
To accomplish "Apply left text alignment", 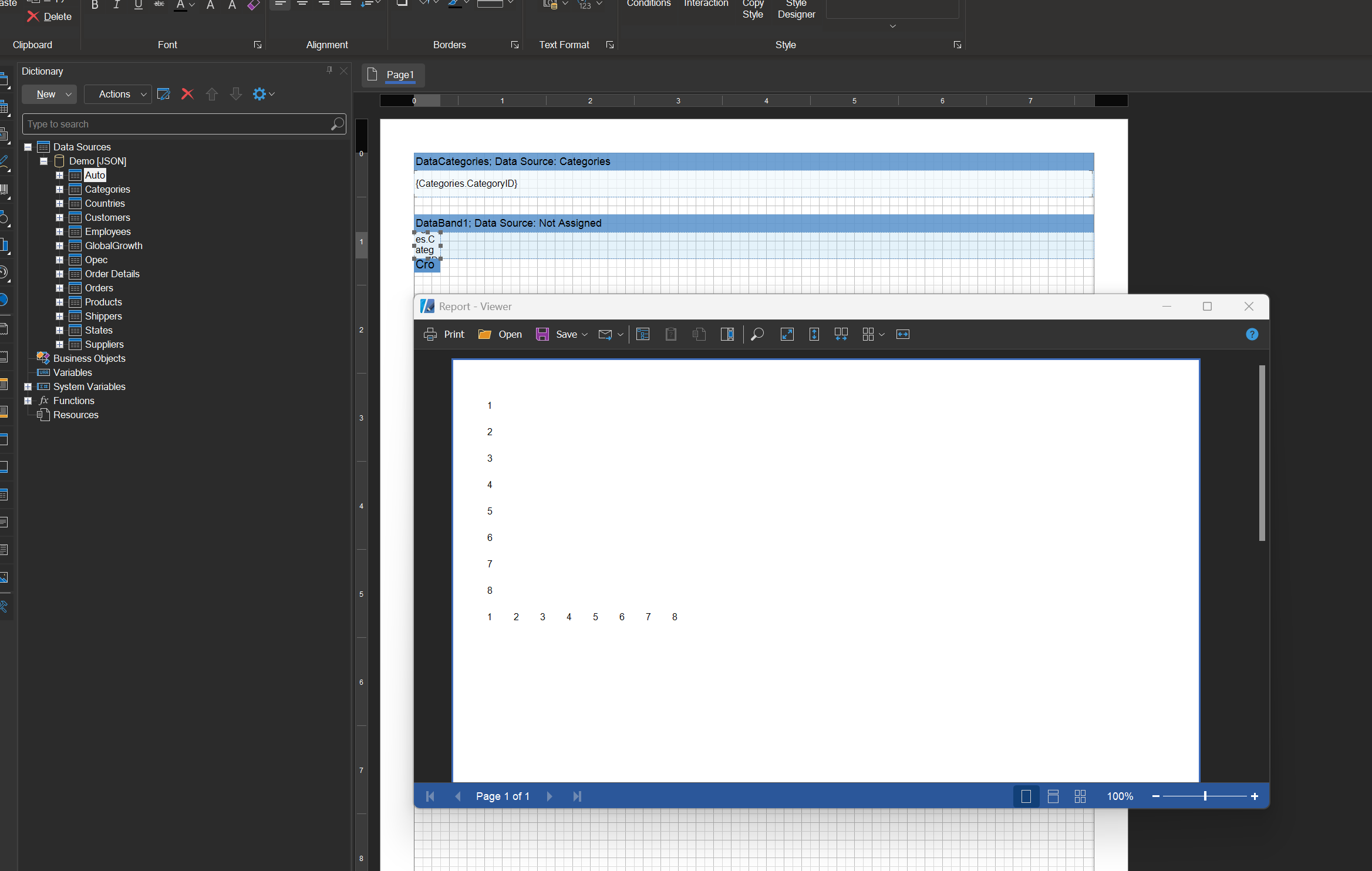I will pos(280,5).
